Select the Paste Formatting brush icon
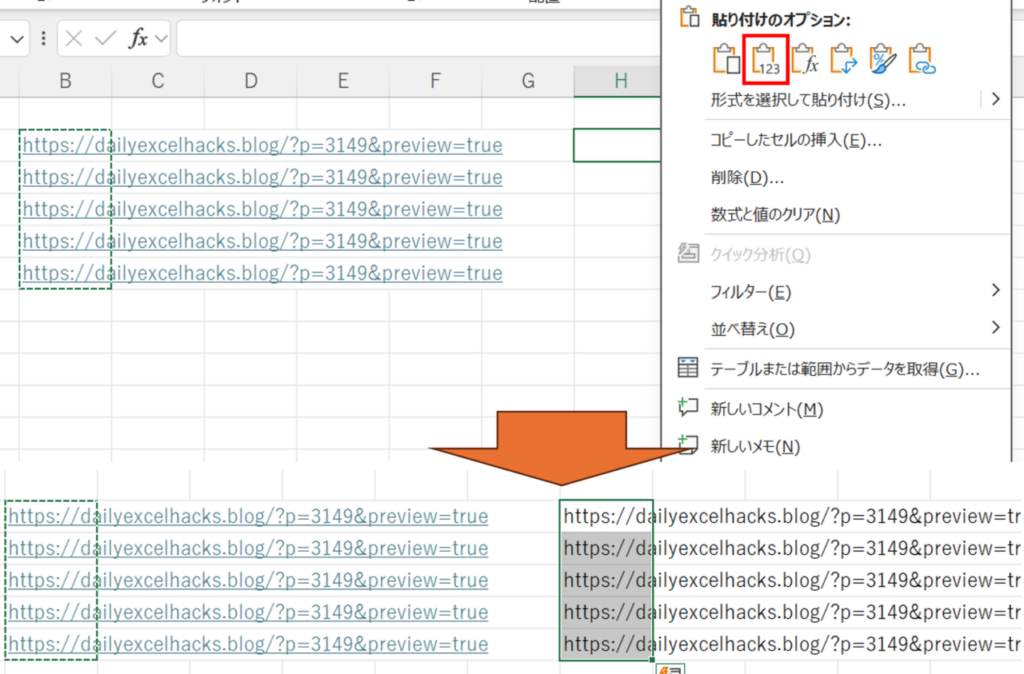1024x674 pixels. (x=883, y=59)
